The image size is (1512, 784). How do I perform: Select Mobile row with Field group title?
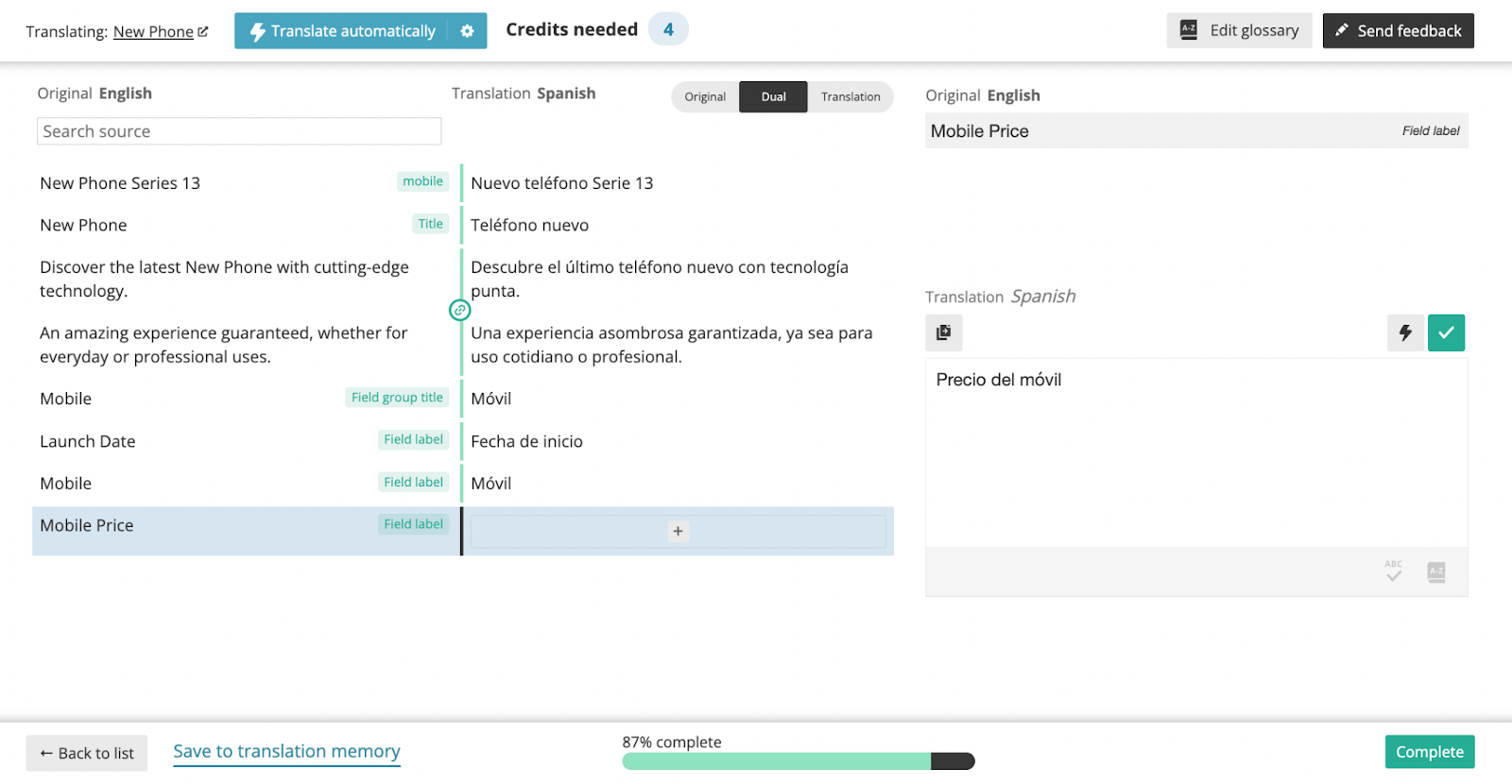pos(244,399)
